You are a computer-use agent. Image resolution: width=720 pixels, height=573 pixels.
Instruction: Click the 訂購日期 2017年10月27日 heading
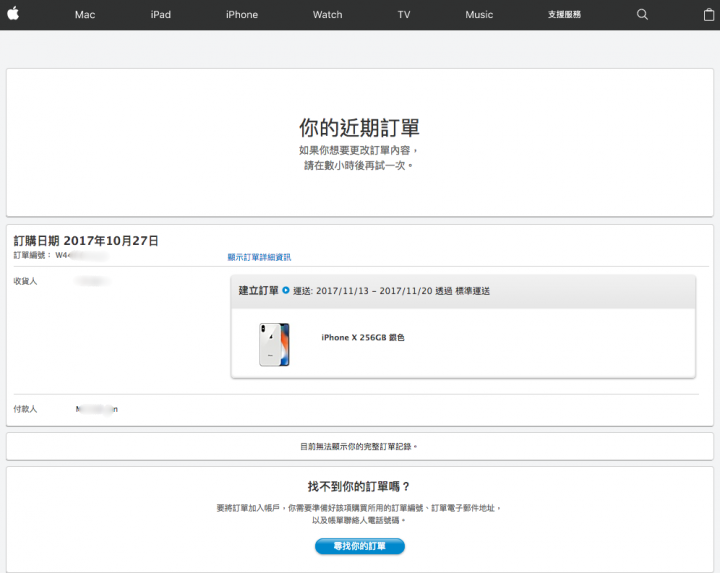click(86, 241)
